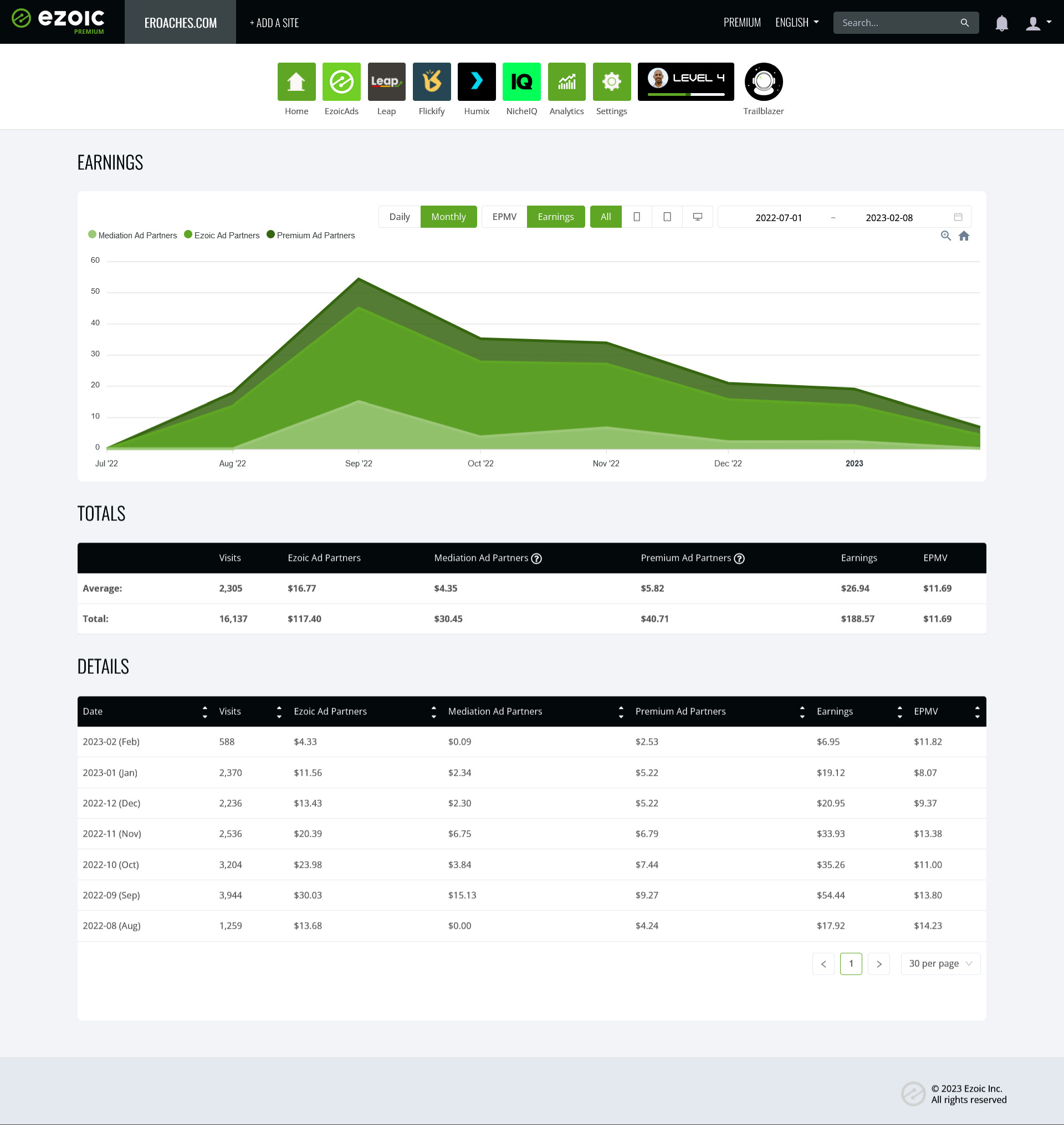Edit end date 2023-02-08
The image size is (1064, 1125).
pyautogui.click(x=889, y=218)
